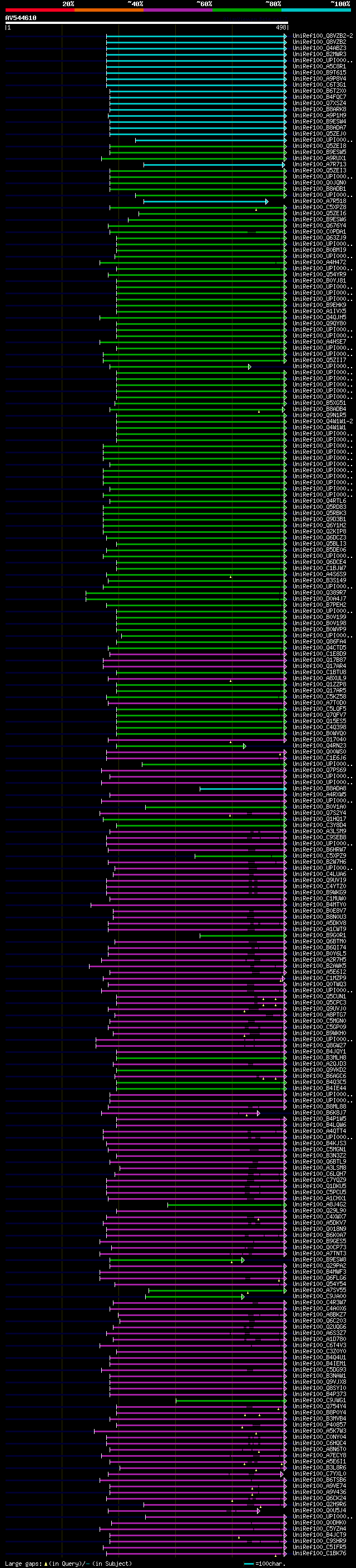Image resolution: width=356 pixels, height=1568 pixels.
Task: Open hit UniRef100_Q4ABZ3
Action: [319, 48]
